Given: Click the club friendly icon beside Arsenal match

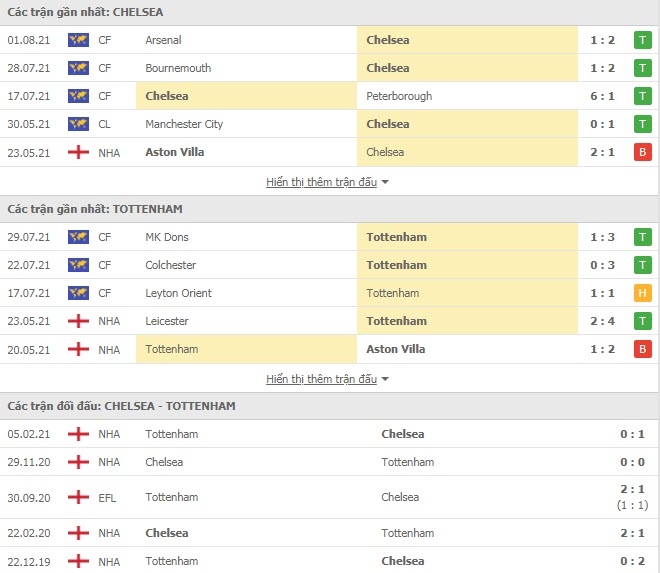Looking at the screenshot, I should click(78, 40).
